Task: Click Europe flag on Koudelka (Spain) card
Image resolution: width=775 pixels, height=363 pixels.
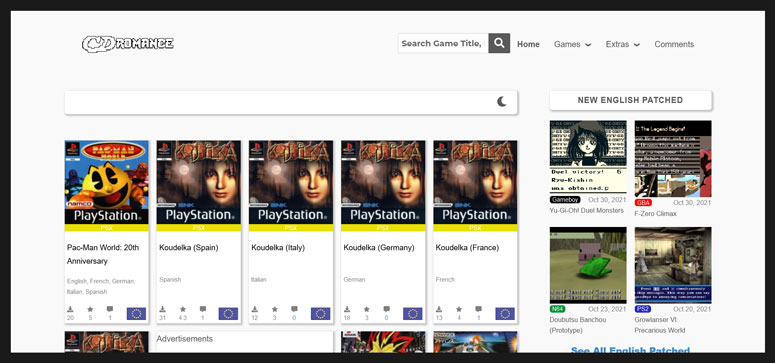Action: click(x=228, y=314)
